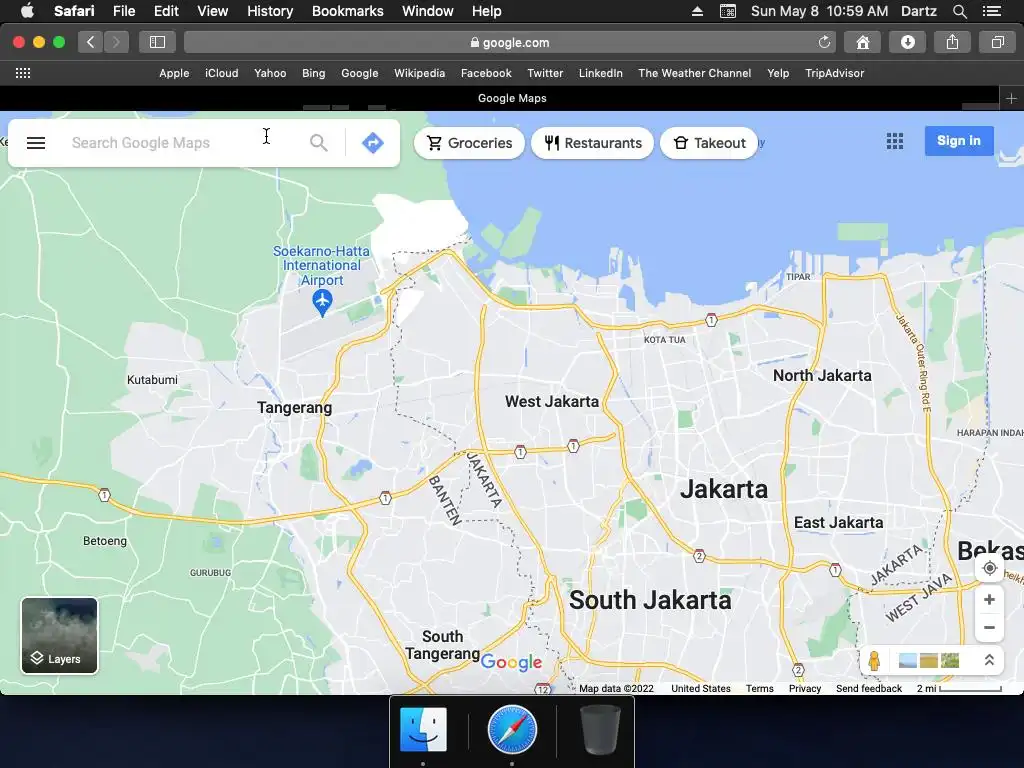Select the Google Maps tab
The height and width of the screenshot is (768, 1024).
pyautogui.click(x=512, y=99)
